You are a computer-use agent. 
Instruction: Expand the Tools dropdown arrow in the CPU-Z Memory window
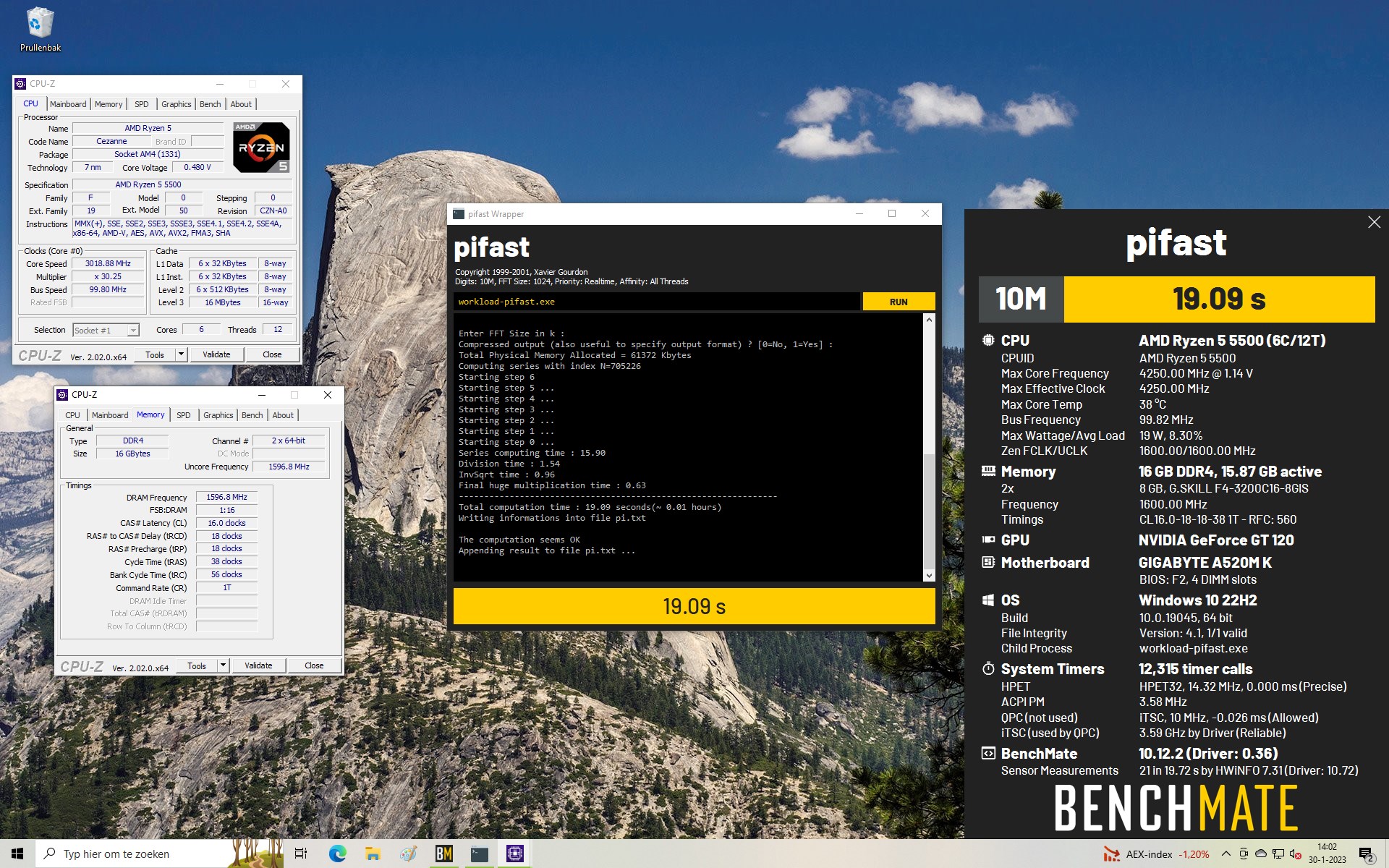[x=223, y=665]
